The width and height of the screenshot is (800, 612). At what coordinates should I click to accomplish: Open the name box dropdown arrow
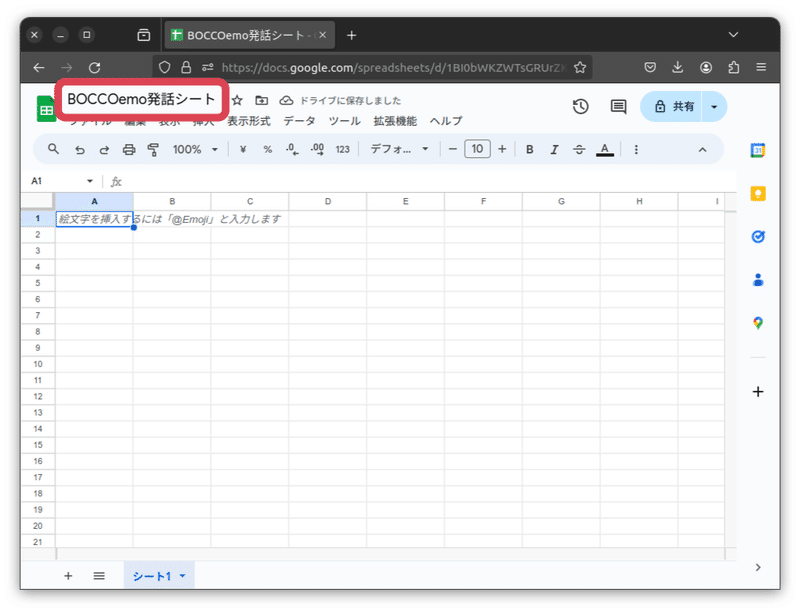[x=90, y=181]
